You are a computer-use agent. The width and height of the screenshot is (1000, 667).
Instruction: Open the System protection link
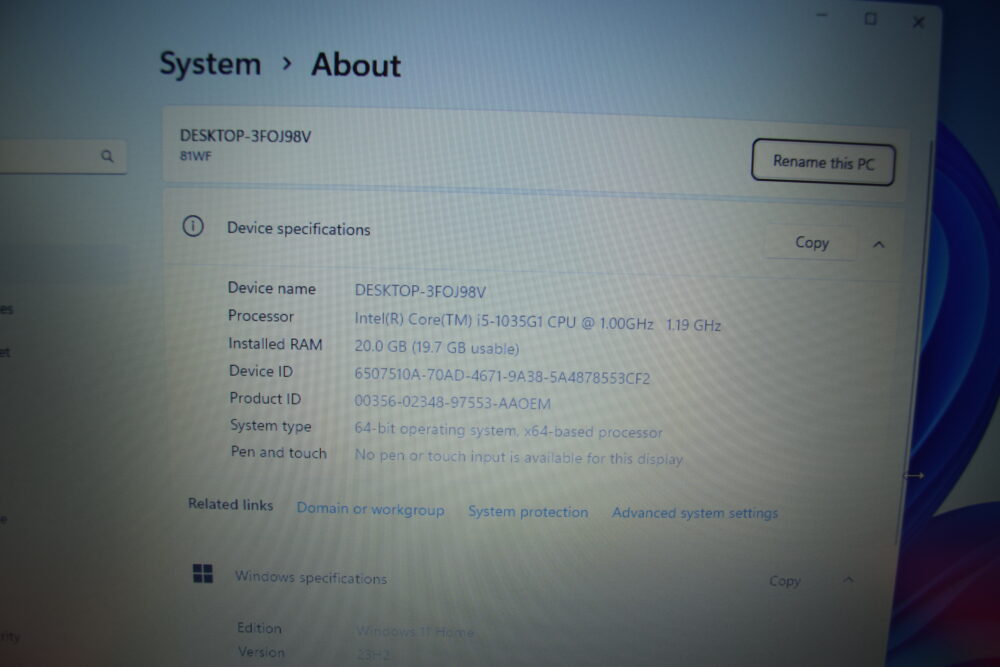point(528,511)
